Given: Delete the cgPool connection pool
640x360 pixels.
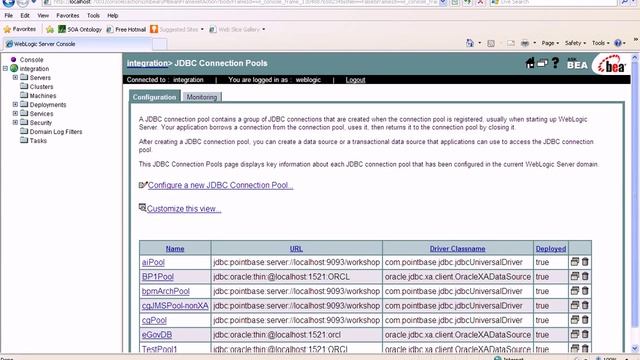Looking at the screenshot, I should (x=585, y=320).
